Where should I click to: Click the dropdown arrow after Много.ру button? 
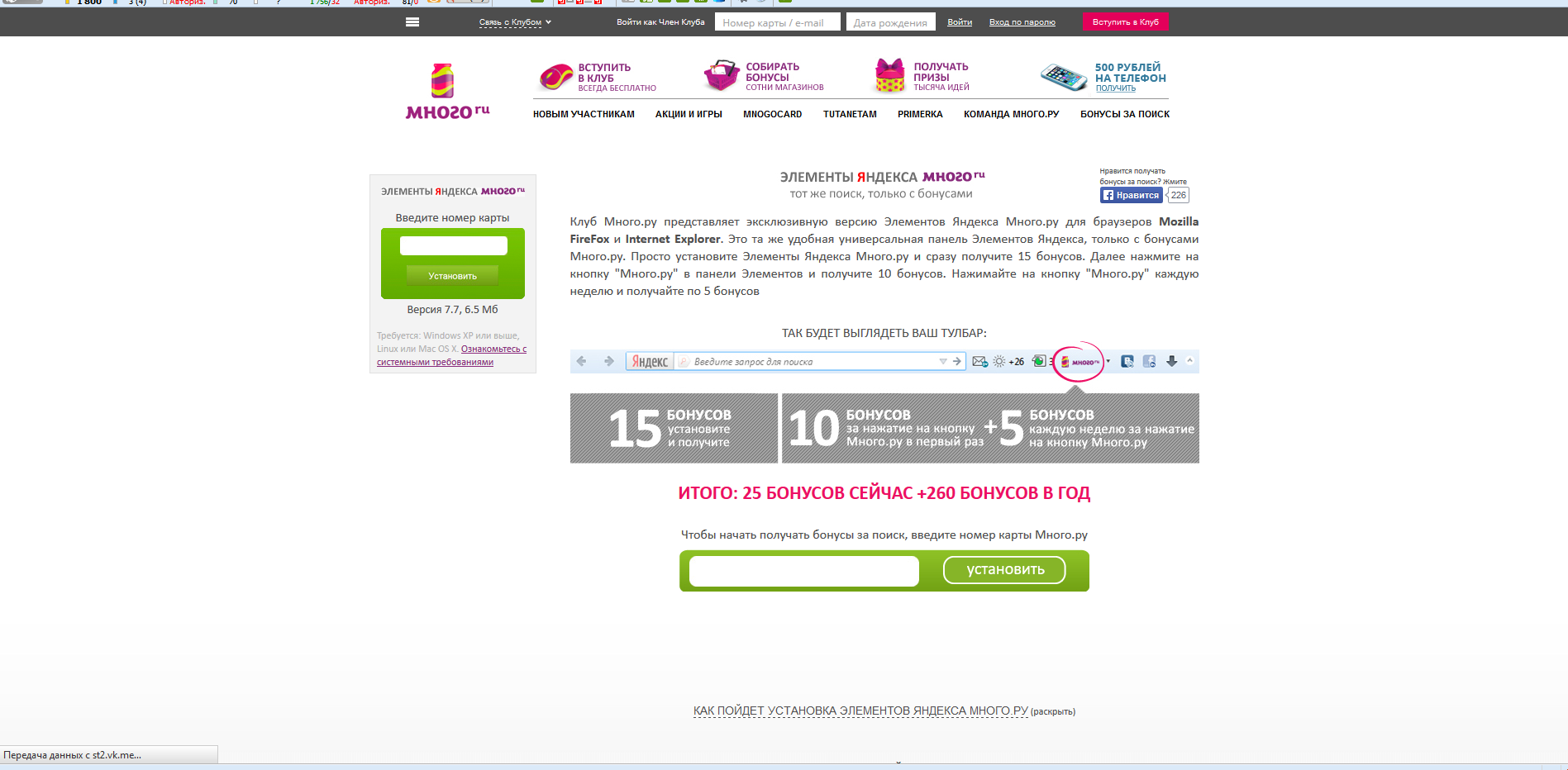[1108, 361]
